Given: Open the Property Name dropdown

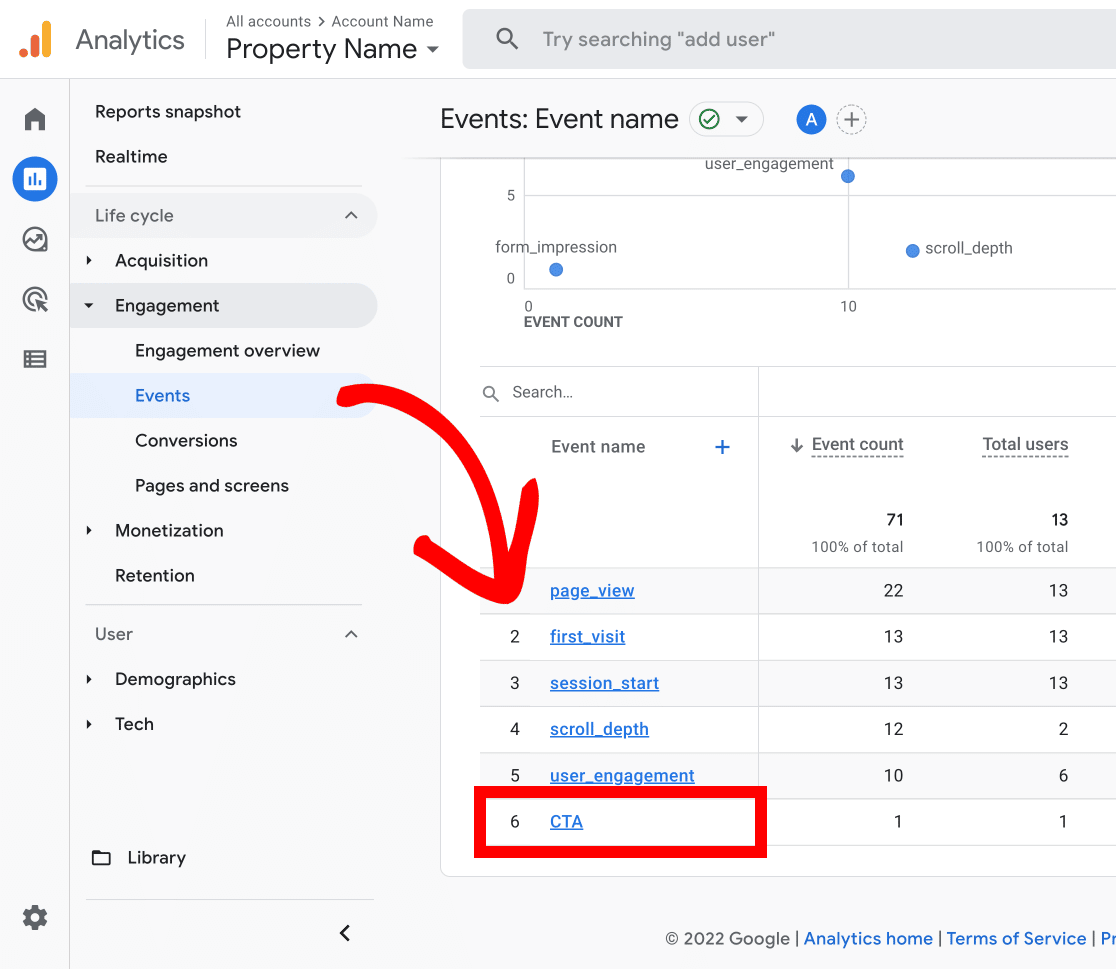Looking at the screenshot, I should click(x=332, y=49).
